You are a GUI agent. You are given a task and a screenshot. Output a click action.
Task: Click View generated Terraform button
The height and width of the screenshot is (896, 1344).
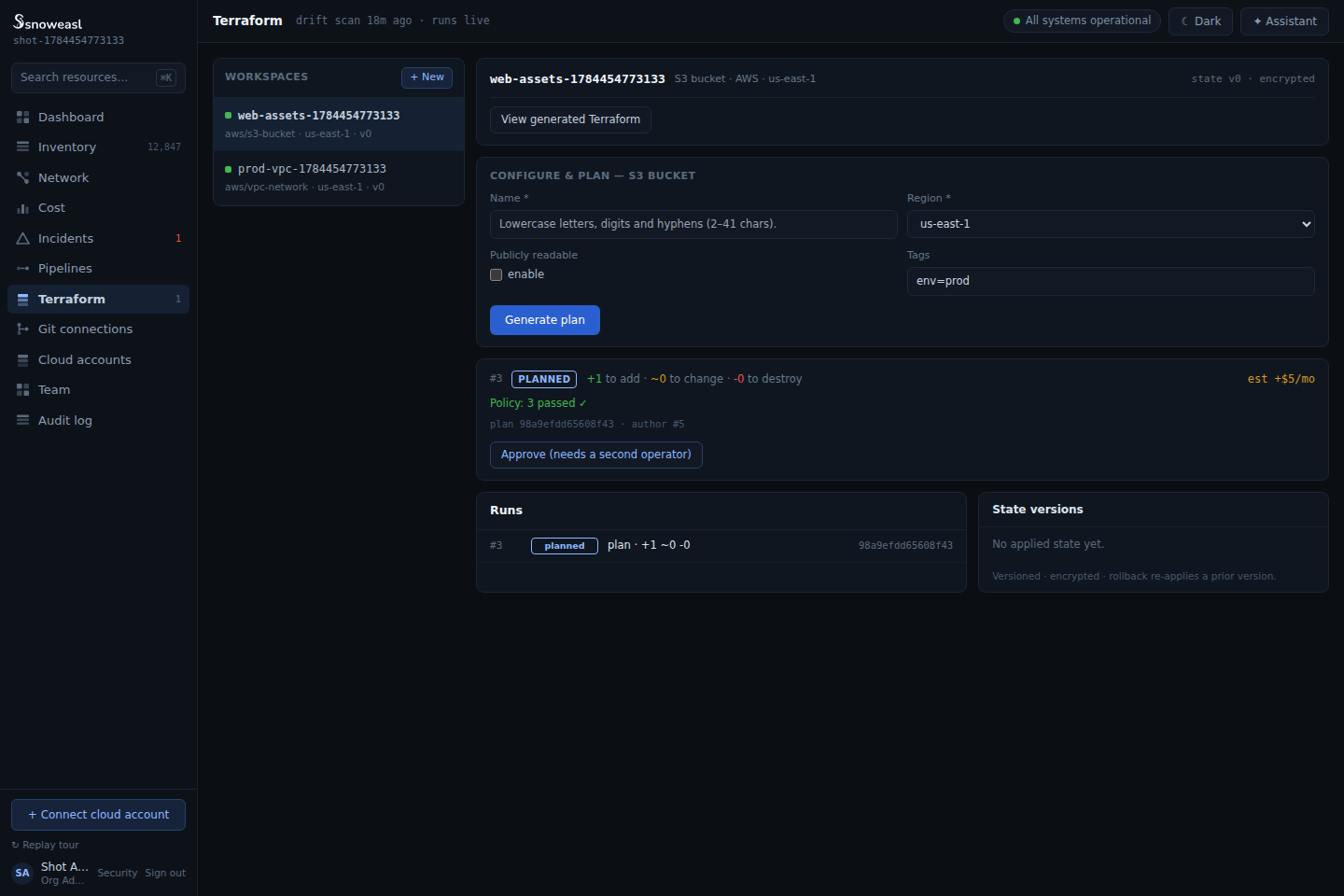570,119
